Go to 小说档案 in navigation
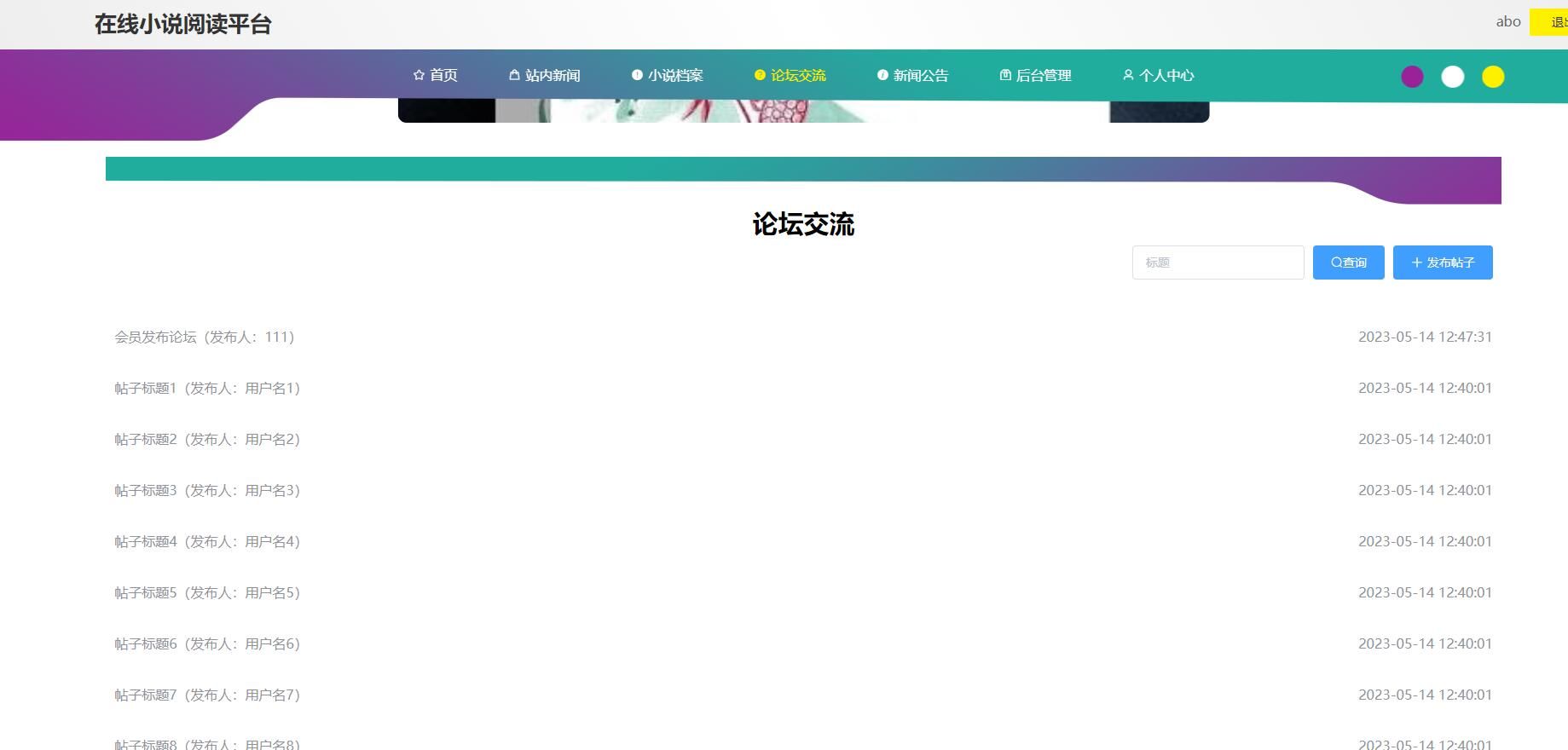This screenshot has height=750, width=1568. 668,75
